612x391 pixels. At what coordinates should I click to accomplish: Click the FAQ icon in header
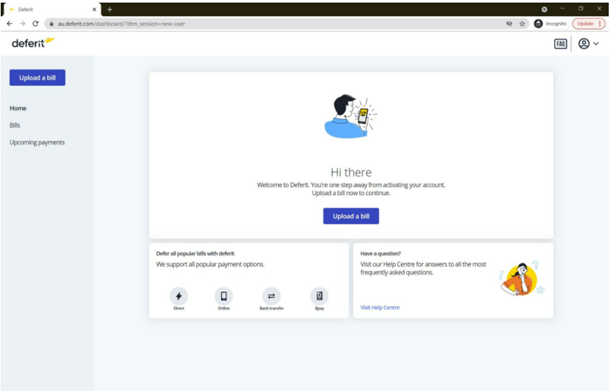point(560,44)
